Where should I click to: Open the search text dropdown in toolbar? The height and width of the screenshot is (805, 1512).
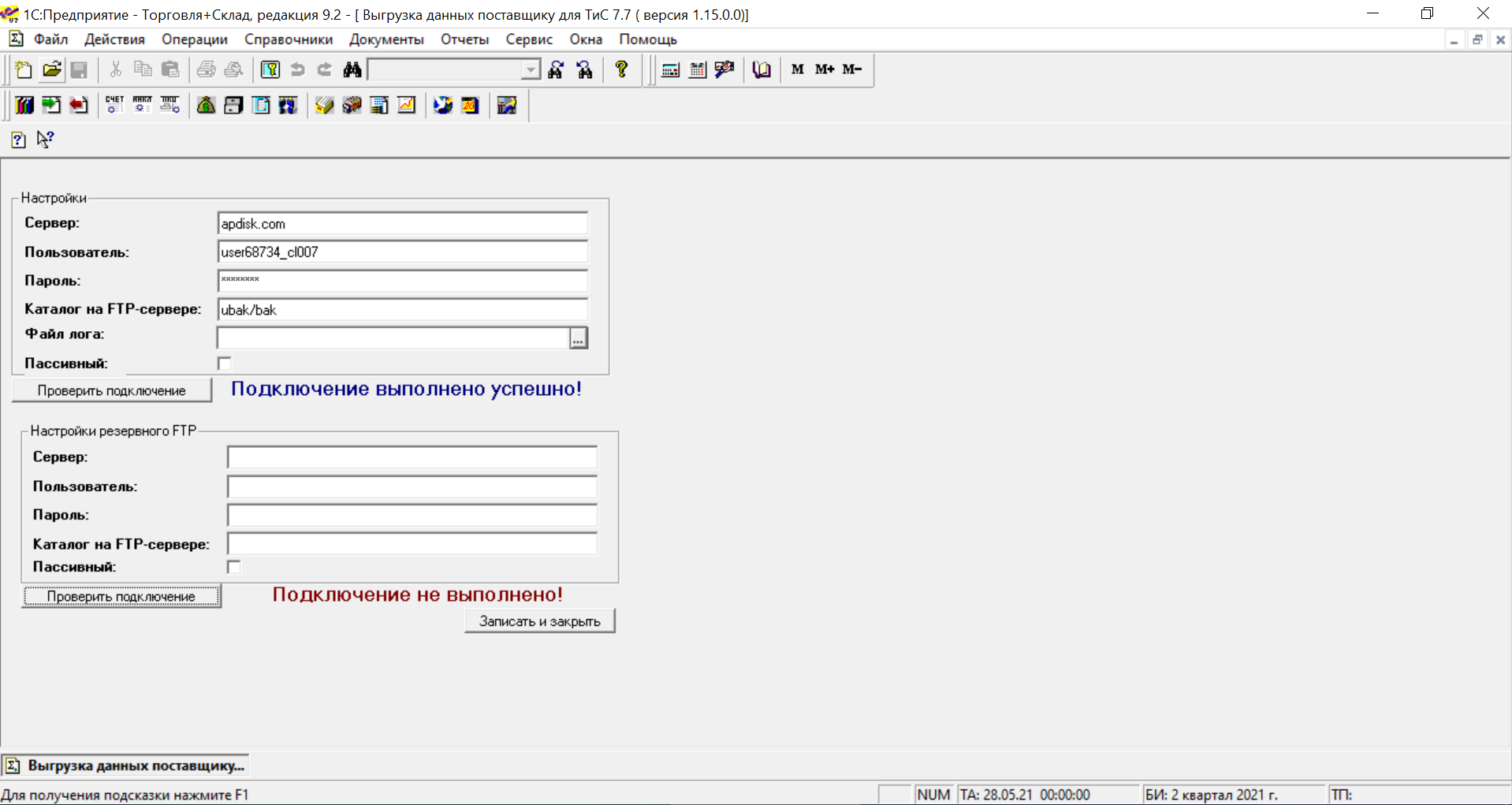(x=531, y=70)
